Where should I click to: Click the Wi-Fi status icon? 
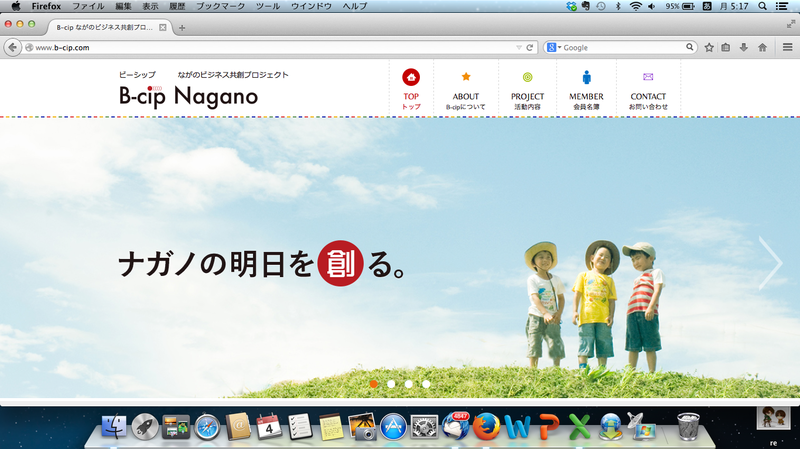click(x=635, y=6)
